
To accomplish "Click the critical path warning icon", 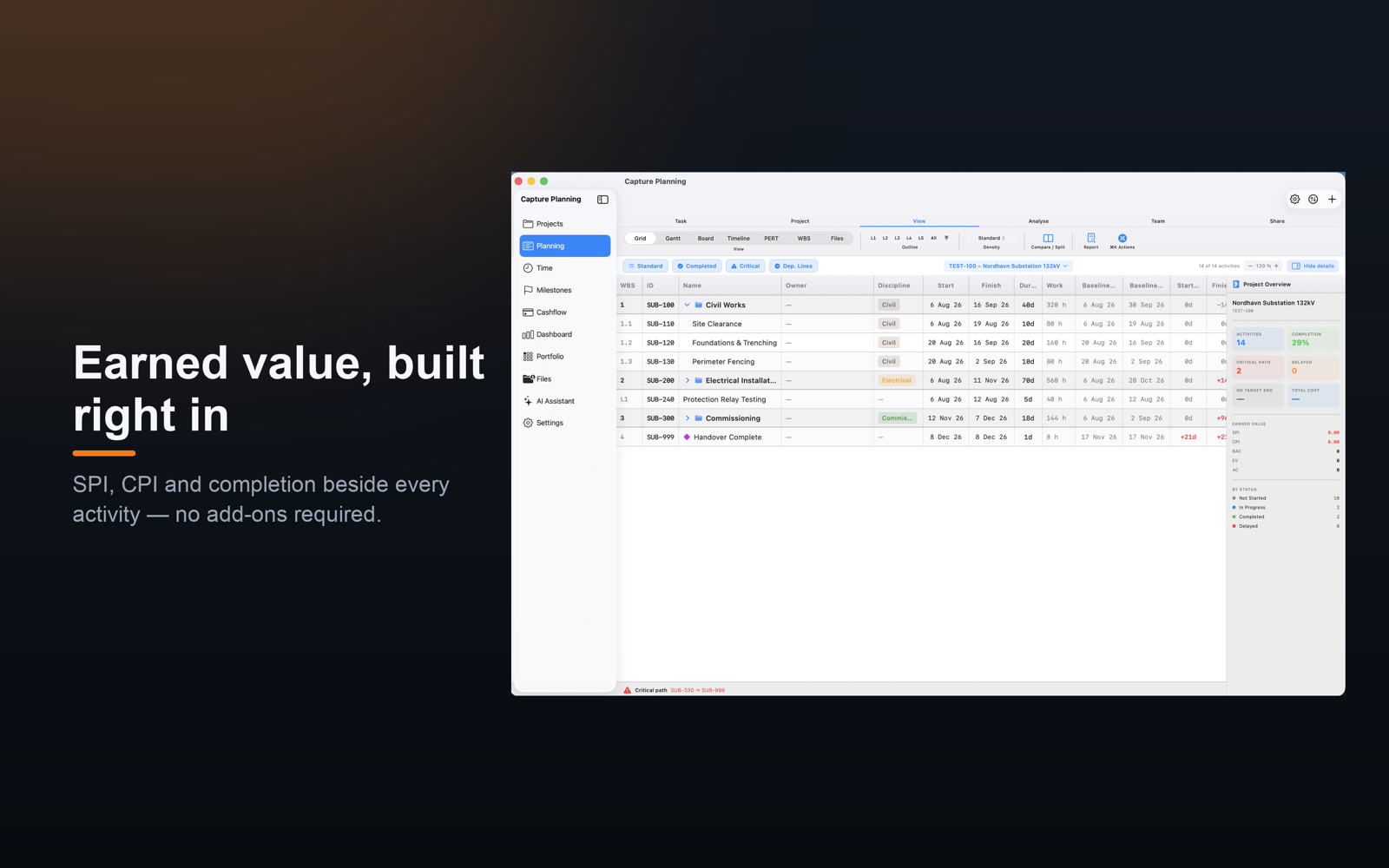I will 627,690.
